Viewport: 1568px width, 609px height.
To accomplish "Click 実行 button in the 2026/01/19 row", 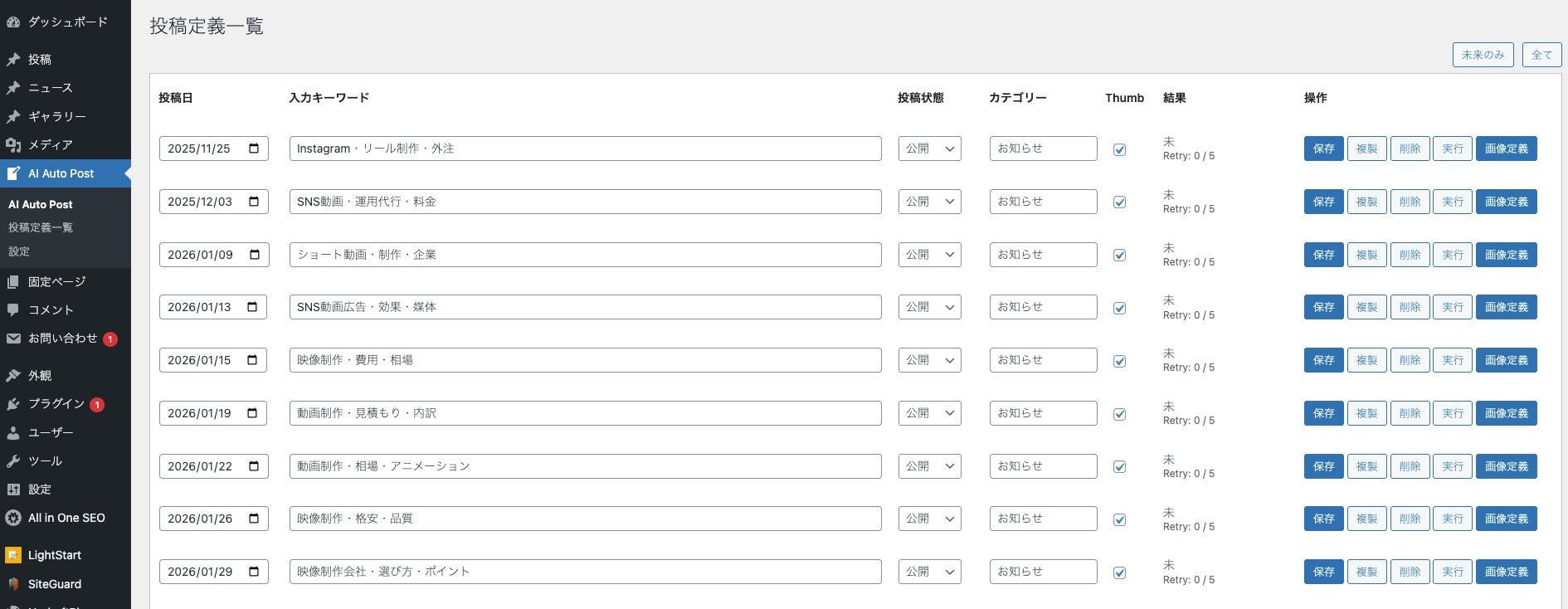I will click(1452, 413).
